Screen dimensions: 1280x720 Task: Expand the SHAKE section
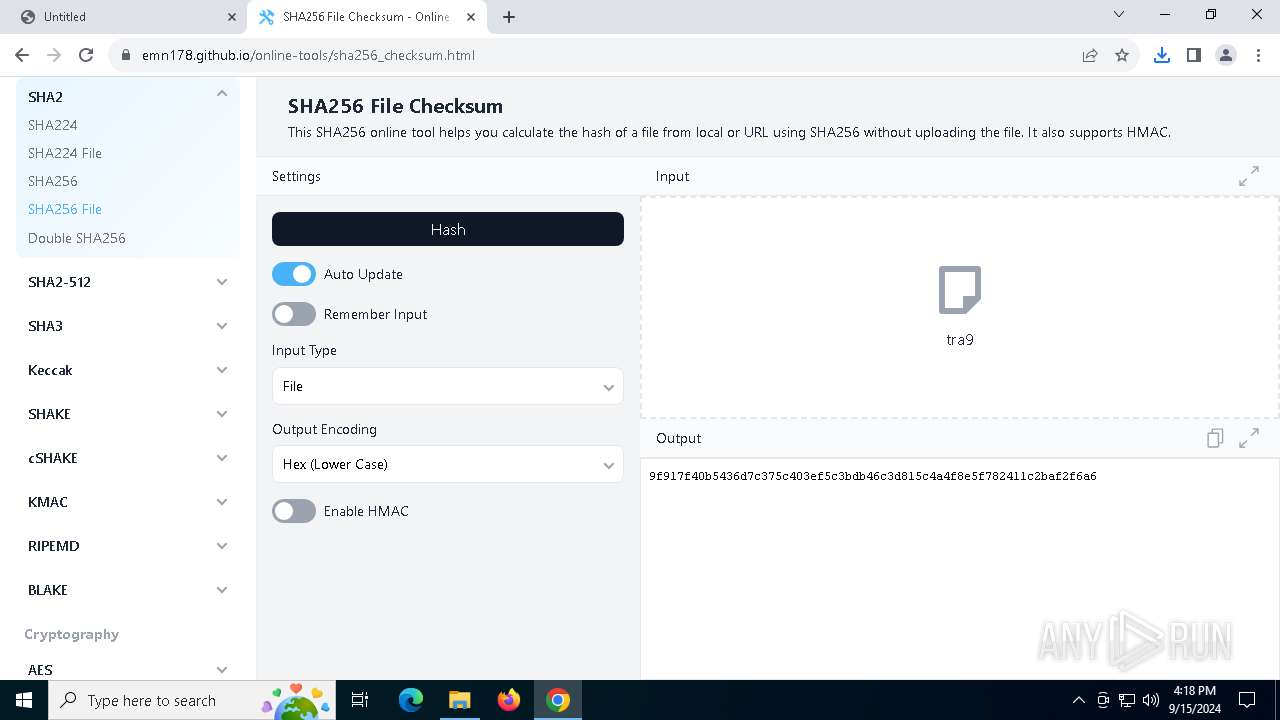pyautogui.click(x=128, y=414)
